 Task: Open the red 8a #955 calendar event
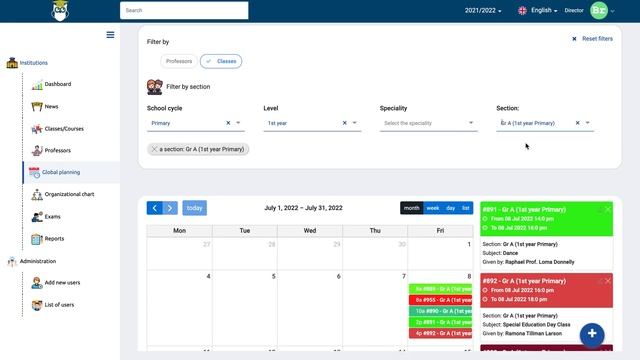[x=440, y=300]
